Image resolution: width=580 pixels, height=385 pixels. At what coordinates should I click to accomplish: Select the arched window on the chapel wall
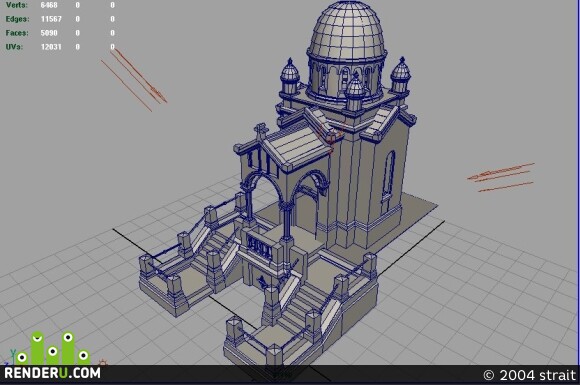(389, 175)
